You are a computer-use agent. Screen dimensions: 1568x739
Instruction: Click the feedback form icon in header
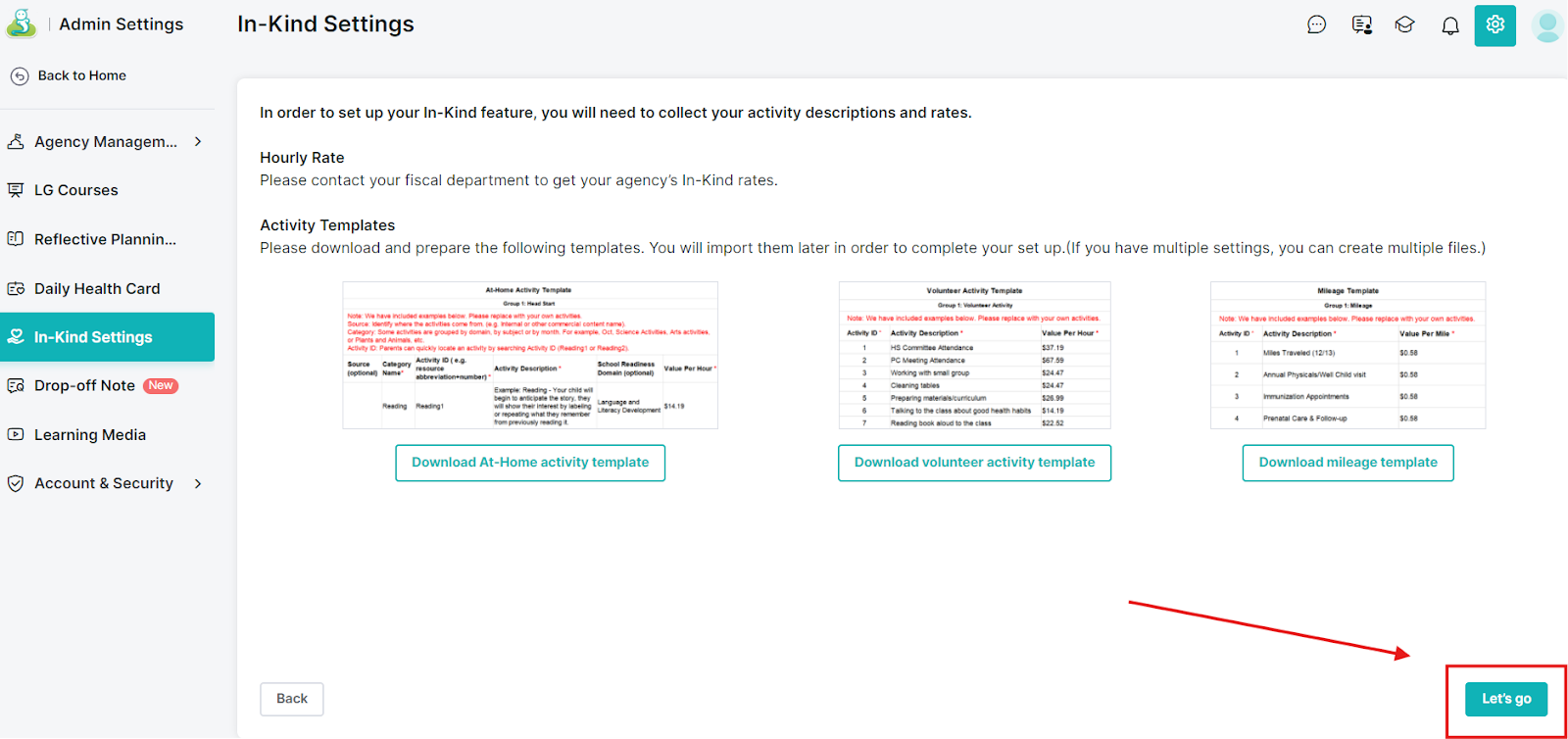tap(1361, 25)
